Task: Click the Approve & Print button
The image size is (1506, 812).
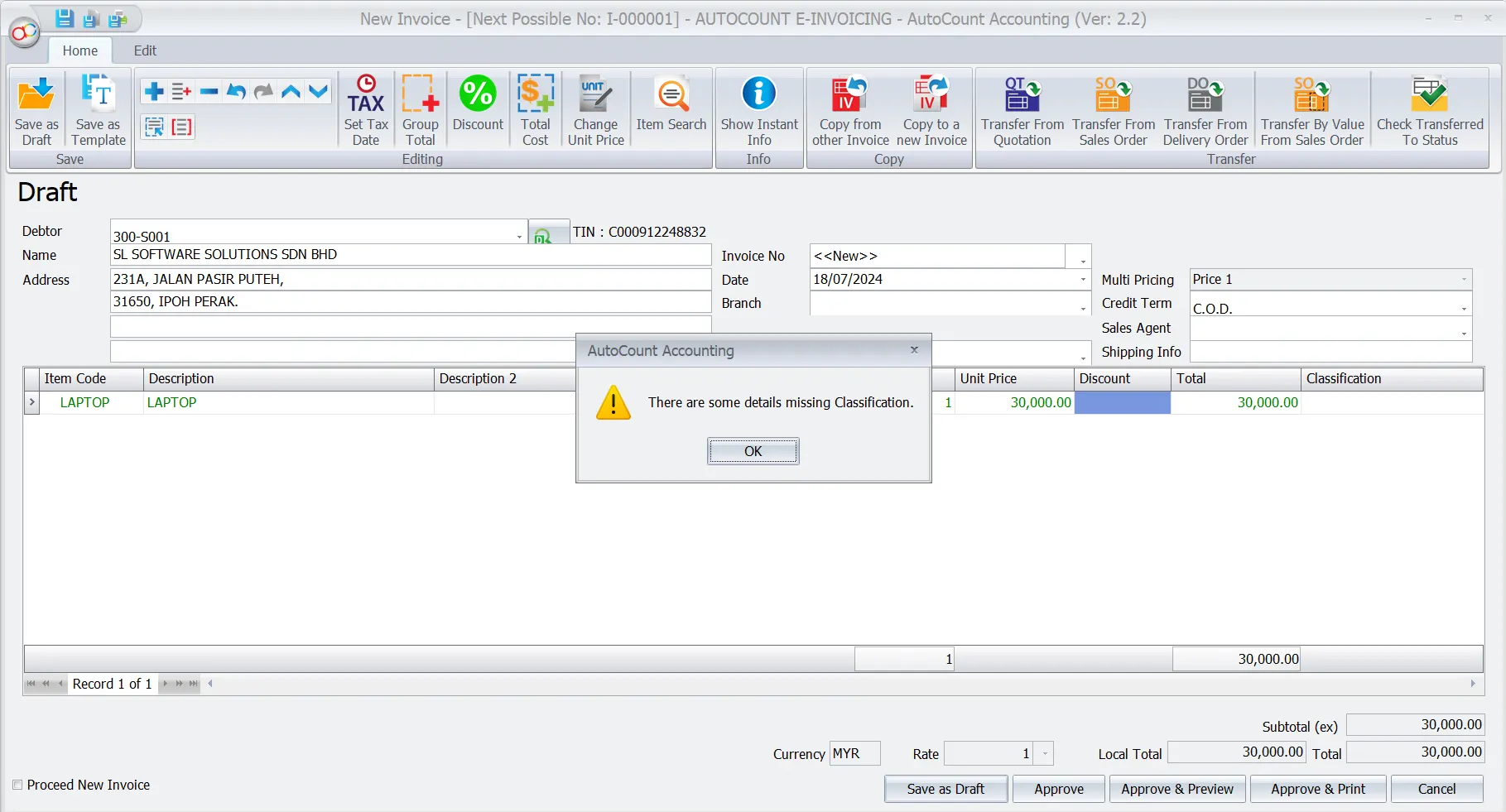Action: [1317, 789]
